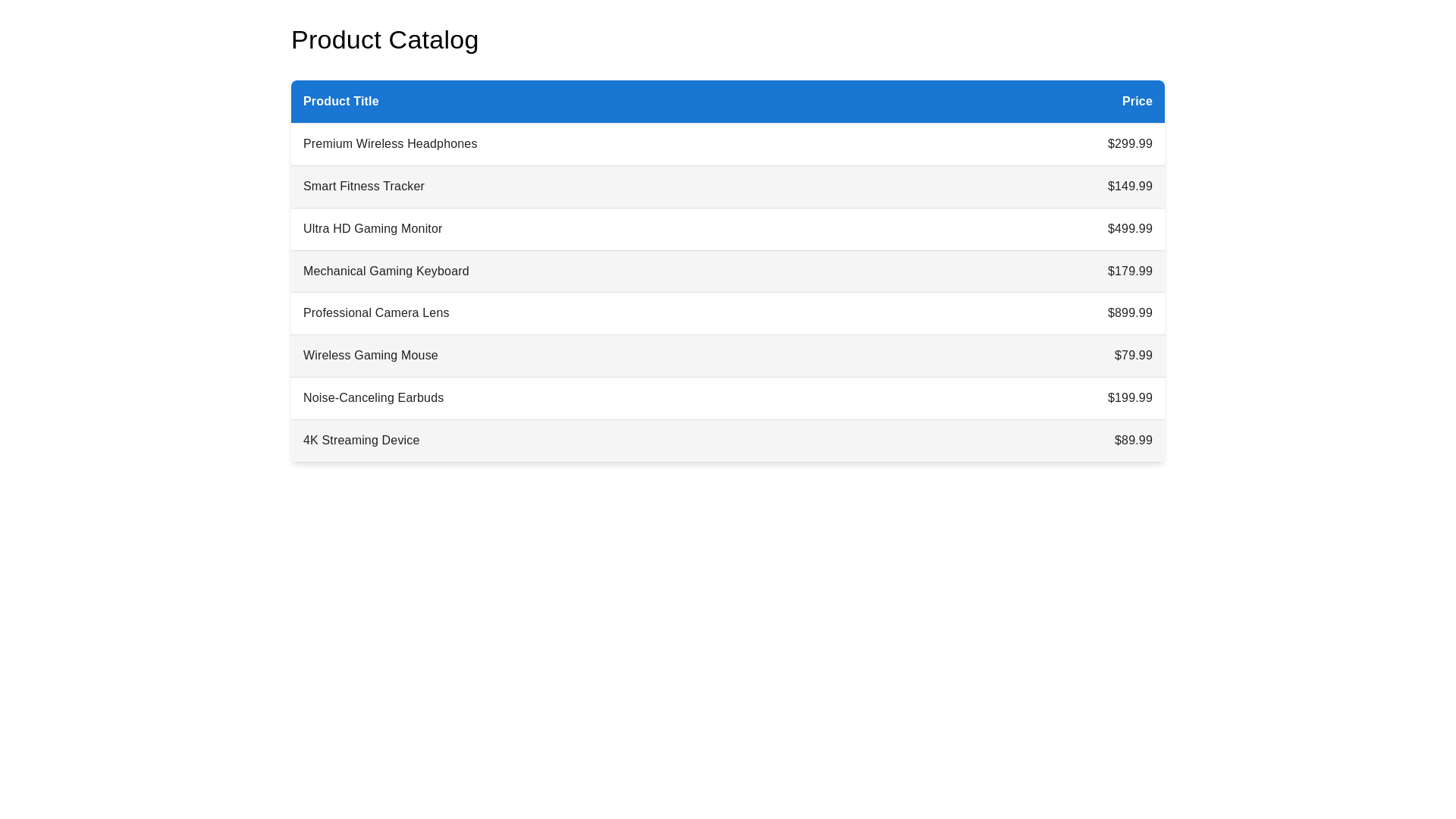Select Professional Camera Lens product name
1456x819 pixels.
(376, 313)
